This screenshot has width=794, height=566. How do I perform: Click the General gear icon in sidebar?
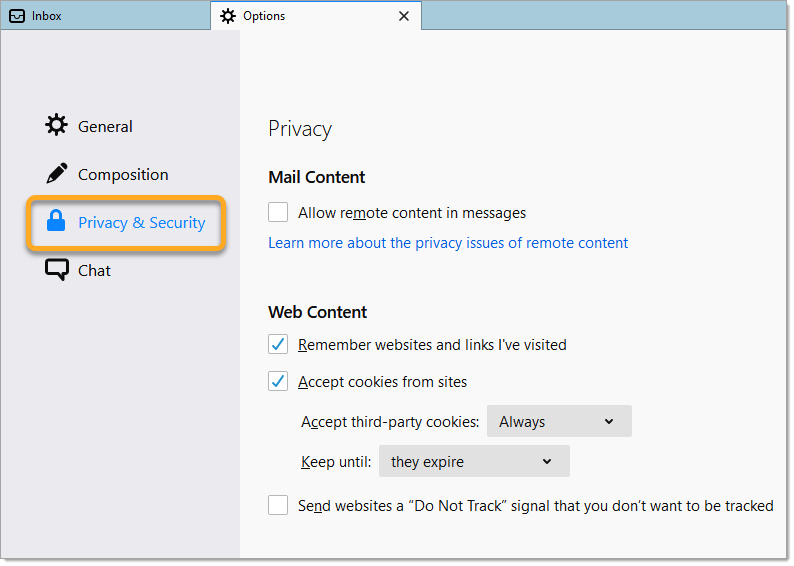click(56, 126)
